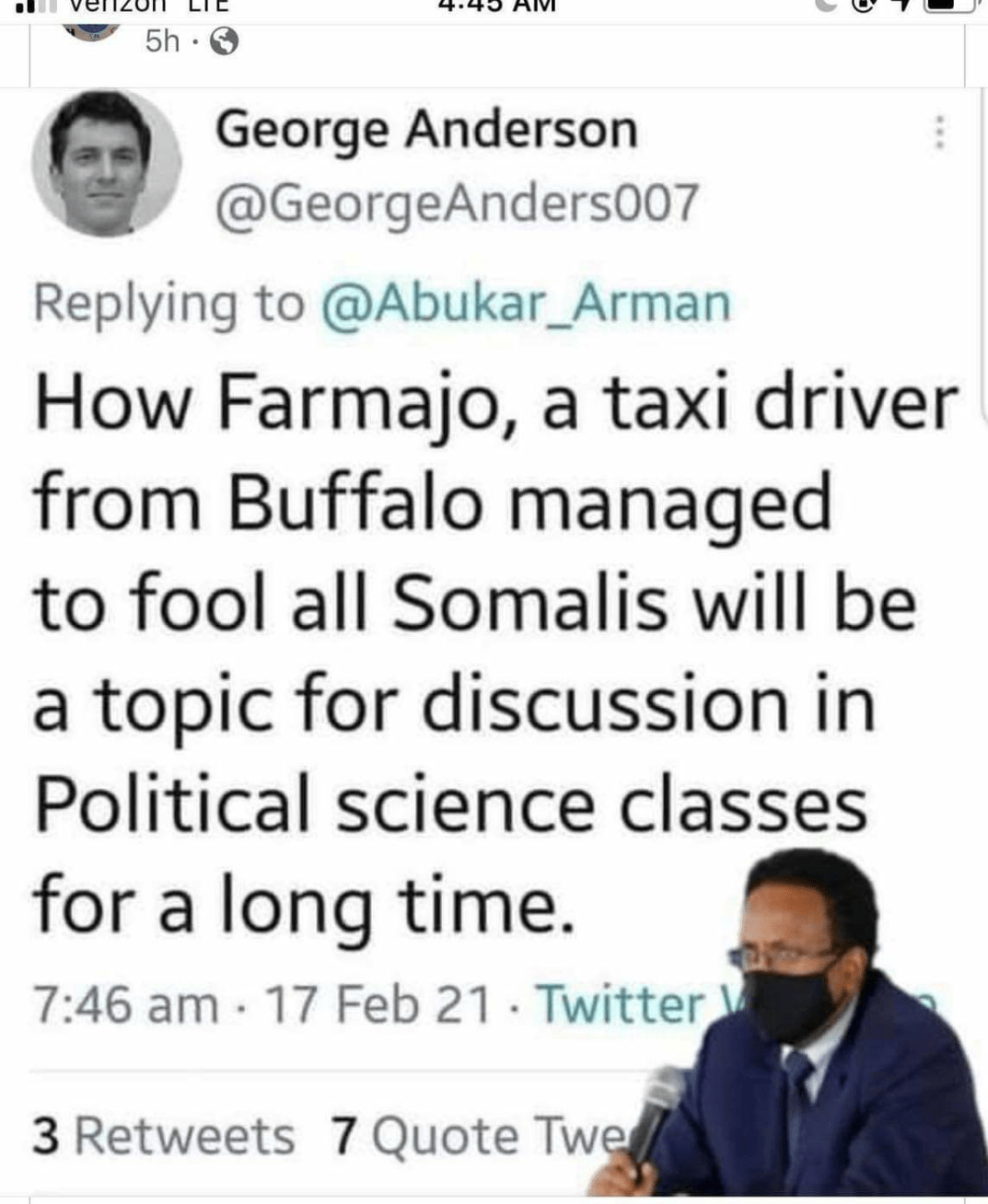Tap the post's 5h time label
This screenshot has height=1204, width=988.
pos(162,41)
